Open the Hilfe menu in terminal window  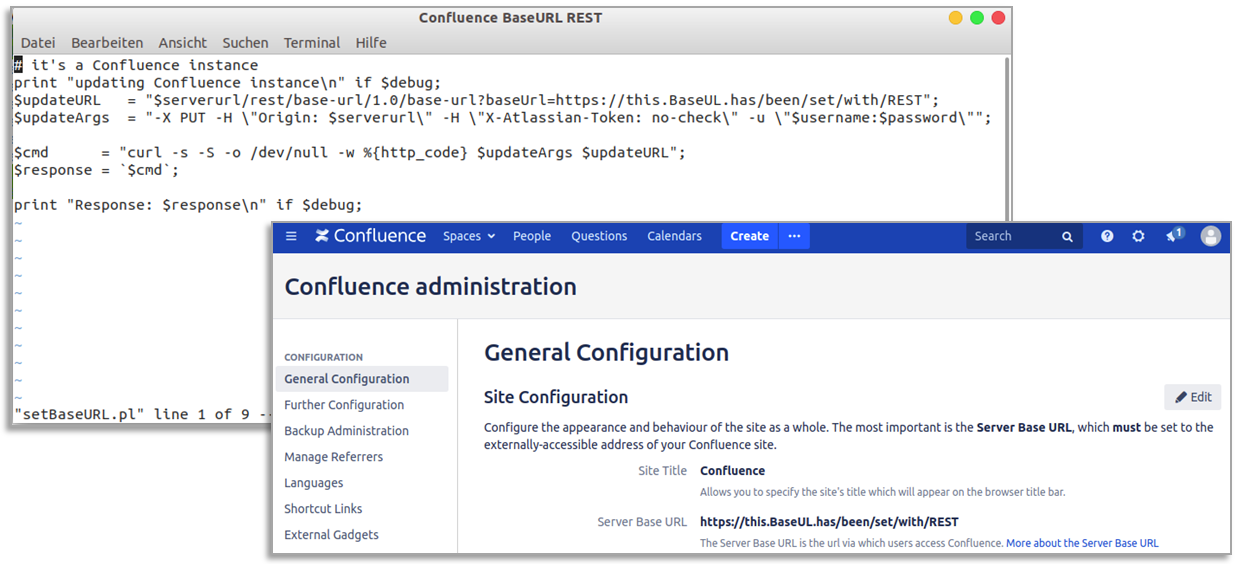click(371, 43)
